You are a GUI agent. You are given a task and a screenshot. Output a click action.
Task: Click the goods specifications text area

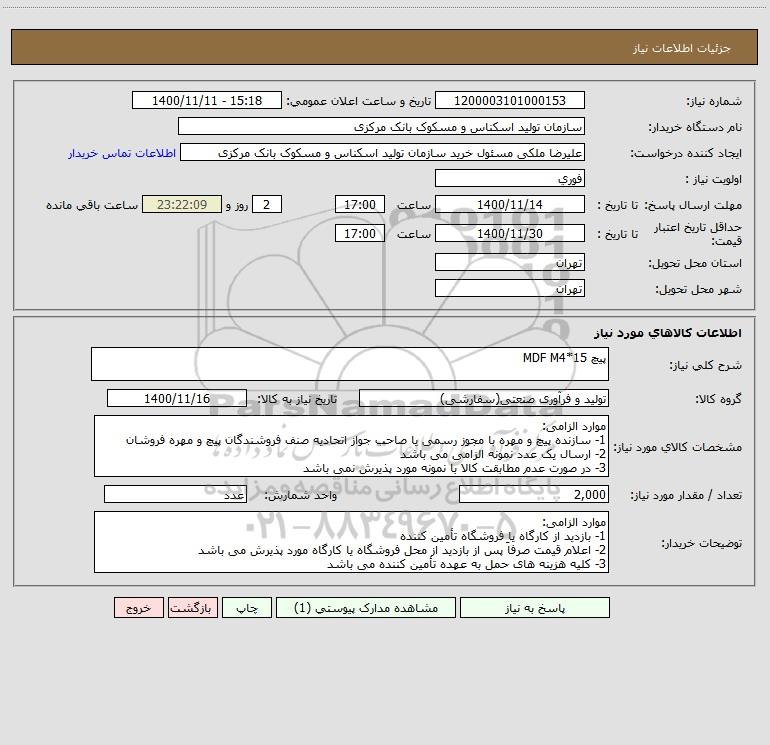(x=351, y=446)
